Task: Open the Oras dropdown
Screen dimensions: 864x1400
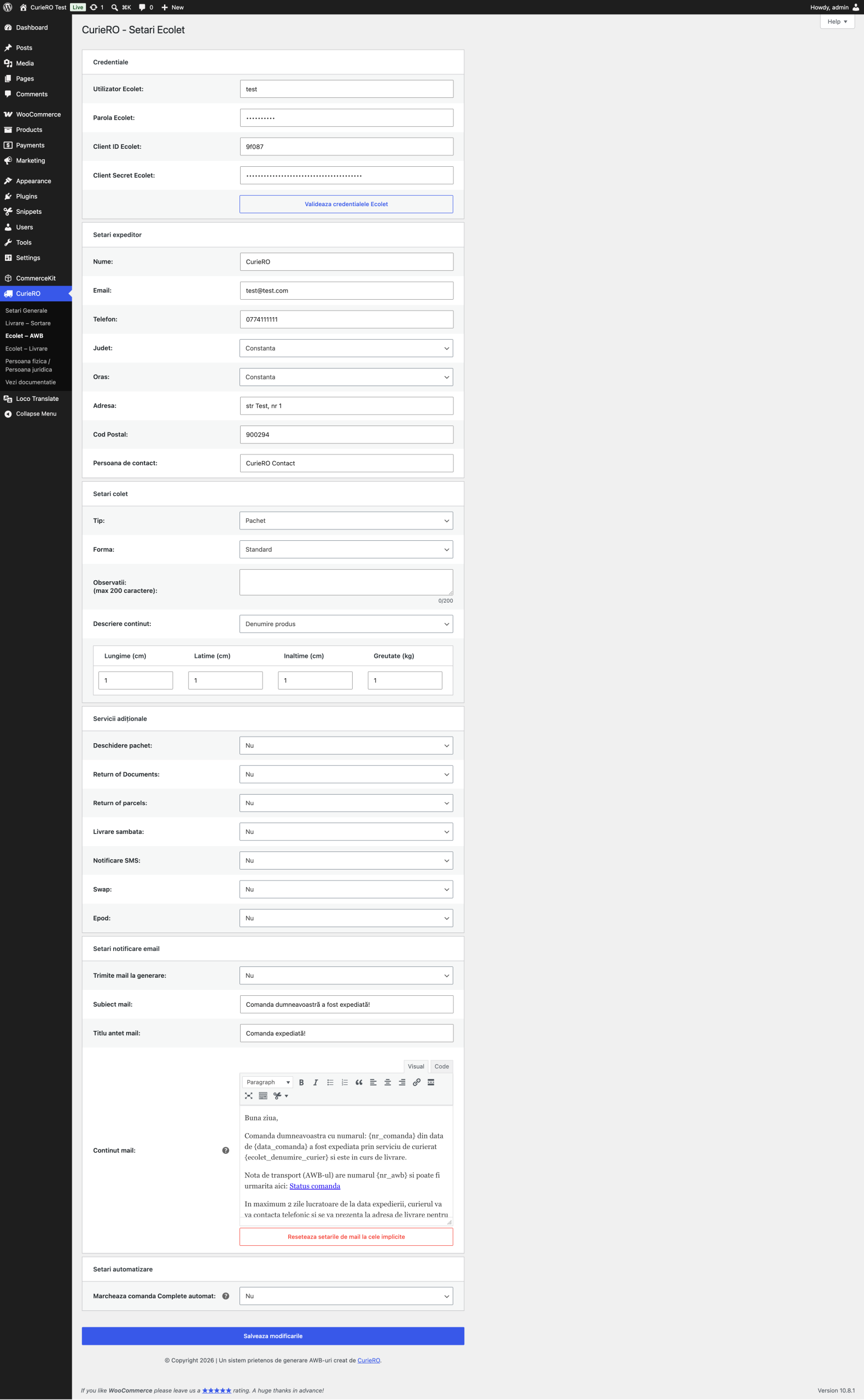Action: [x=346, y=377]
